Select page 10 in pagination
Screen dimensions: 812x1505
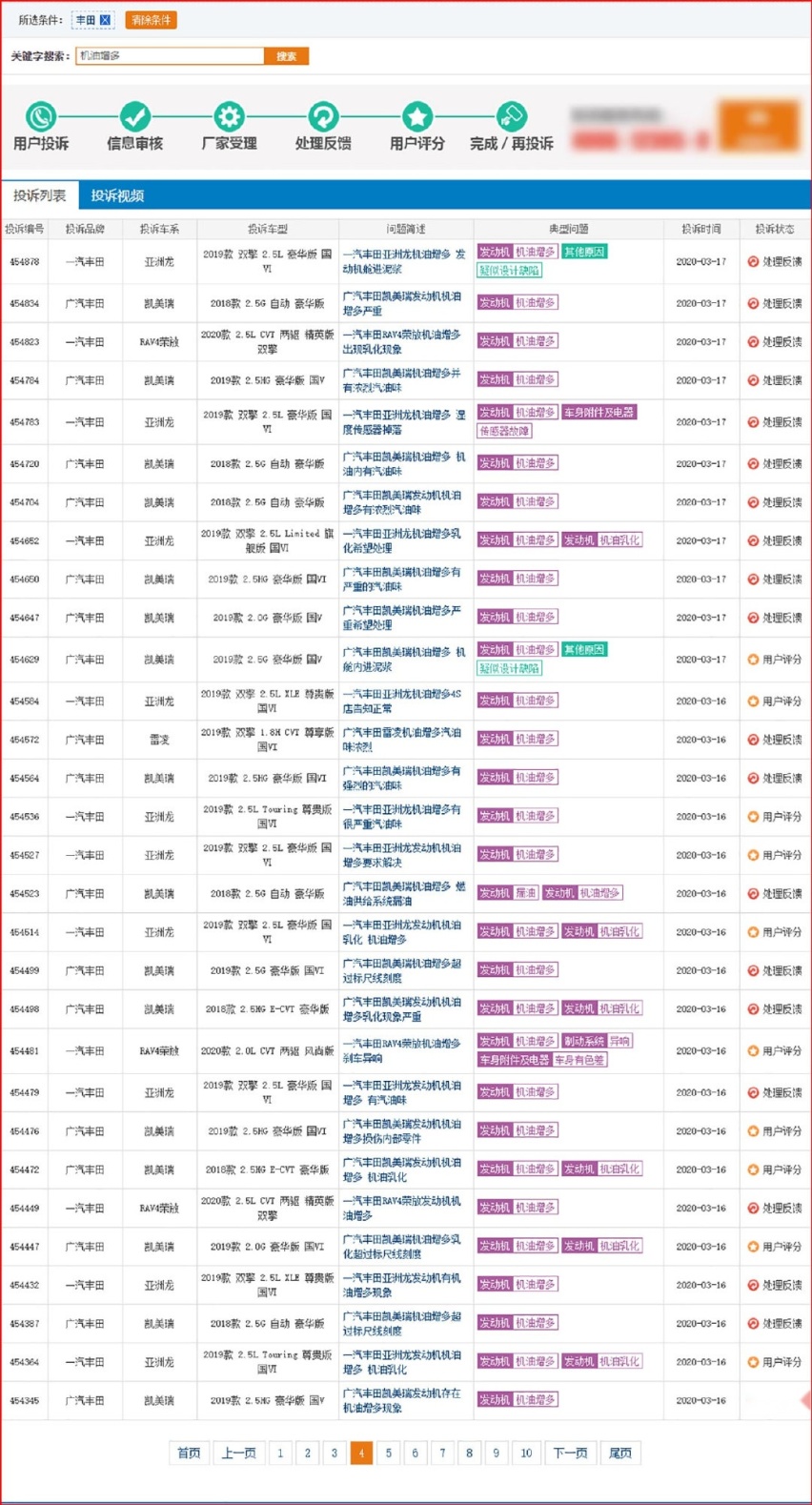click(526, 1454)
